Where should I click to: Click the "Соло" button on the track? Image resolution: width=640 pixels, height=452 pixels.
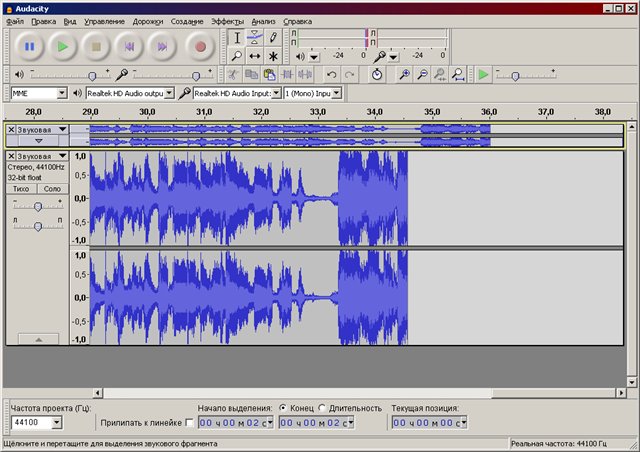pos(53,189)
